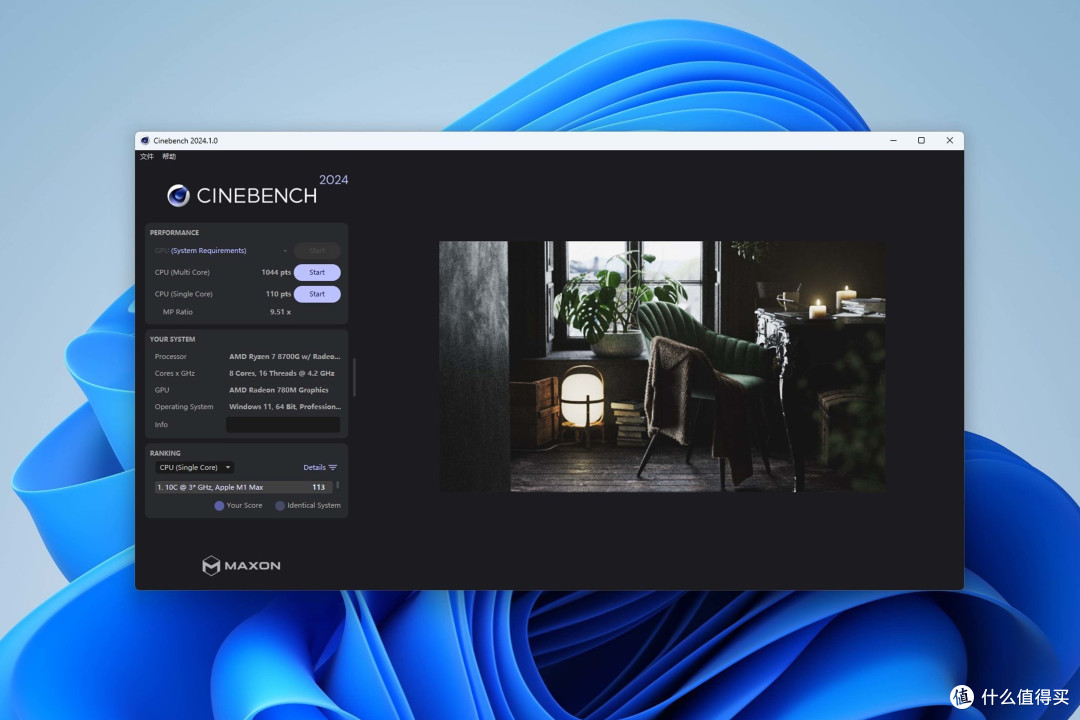Click the Maxon logo

(241, 566)
